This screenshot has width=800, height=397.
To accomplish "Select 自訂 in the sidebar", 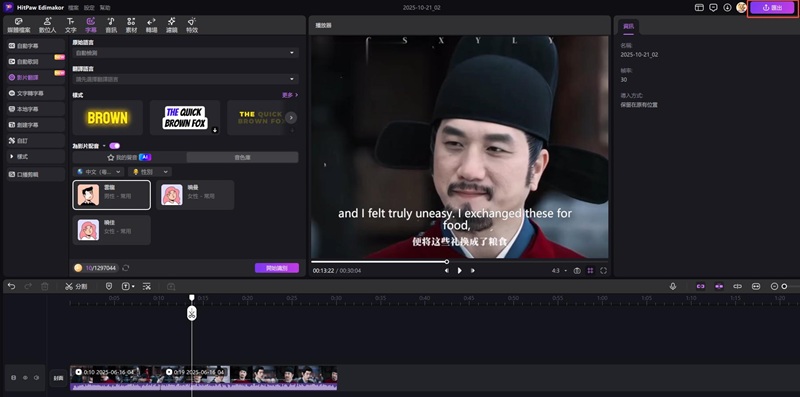I will click(36, 141).
